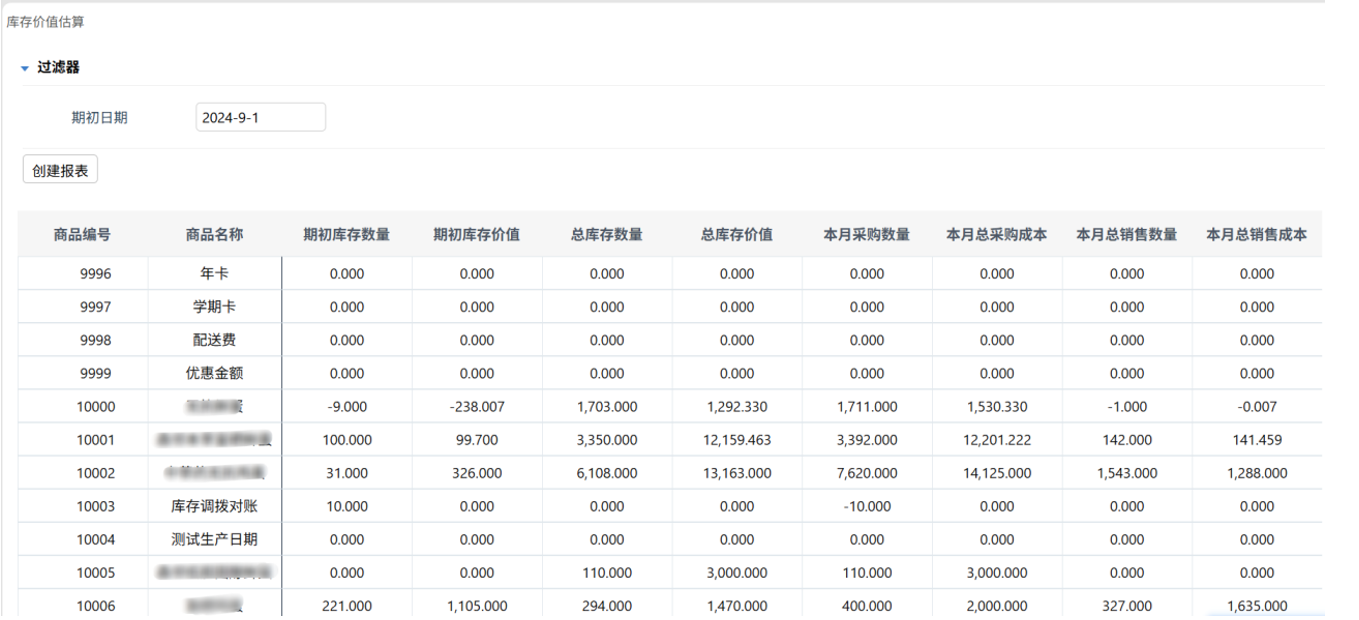1359x620 pixels.
Task: Select product number 9996 cell
Action: (x=82, y=273)
